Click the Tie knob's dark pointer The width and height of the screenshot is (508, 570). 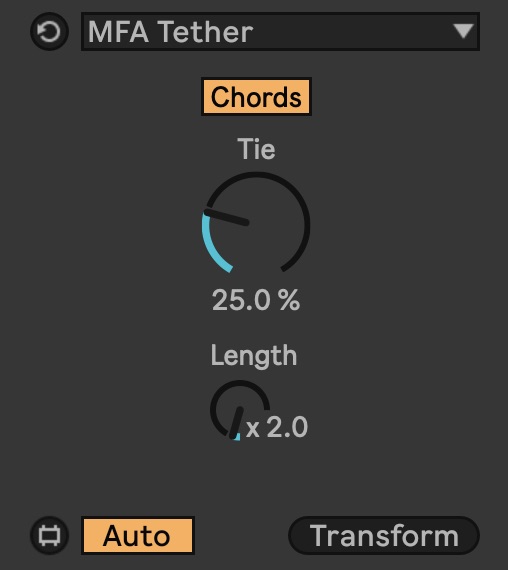227,217
